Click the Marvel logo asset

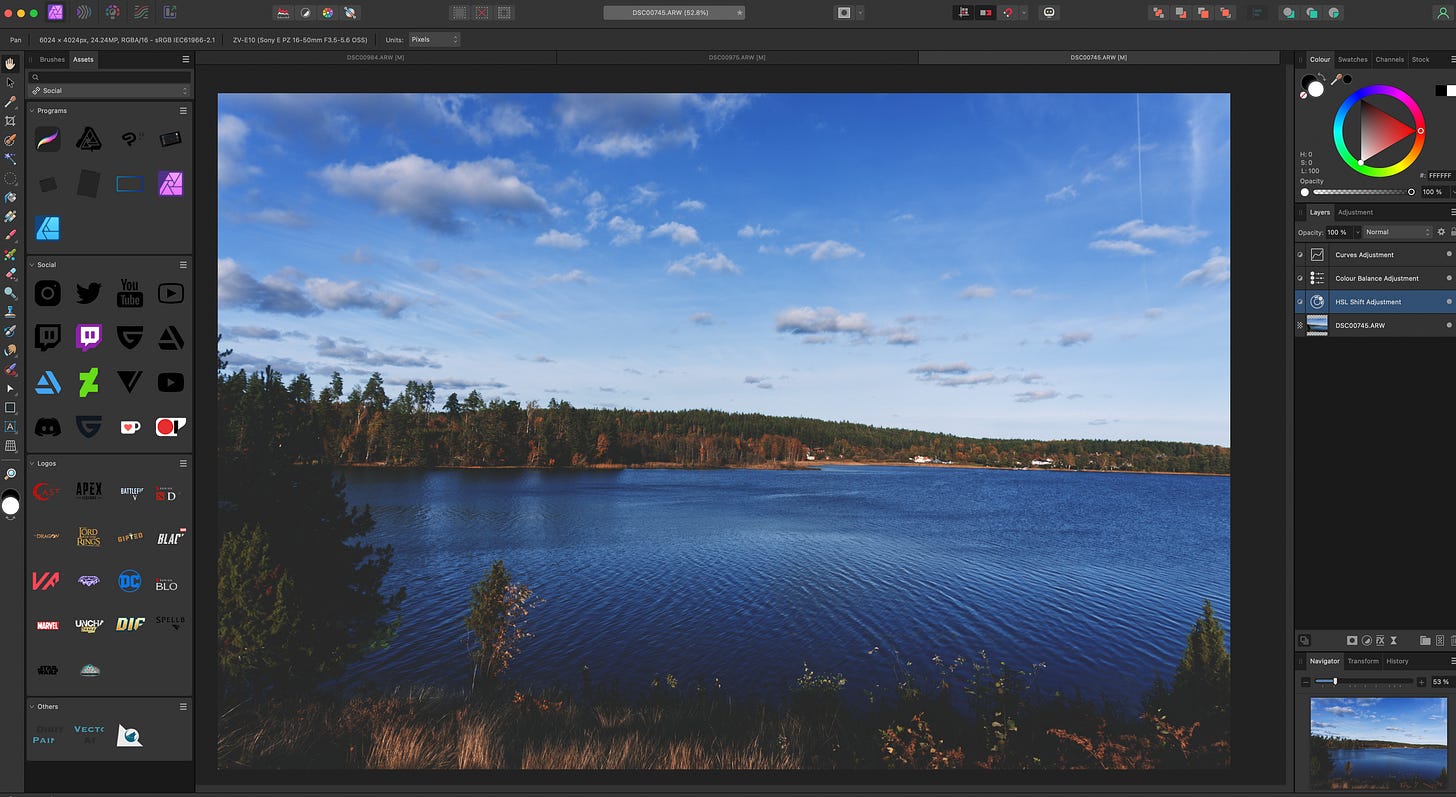(47, 625)
